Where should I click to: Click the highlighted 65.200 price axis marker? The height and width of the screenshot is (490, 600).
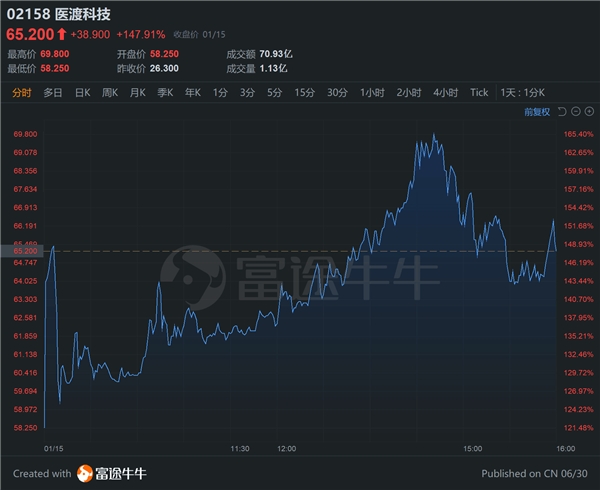22,251
